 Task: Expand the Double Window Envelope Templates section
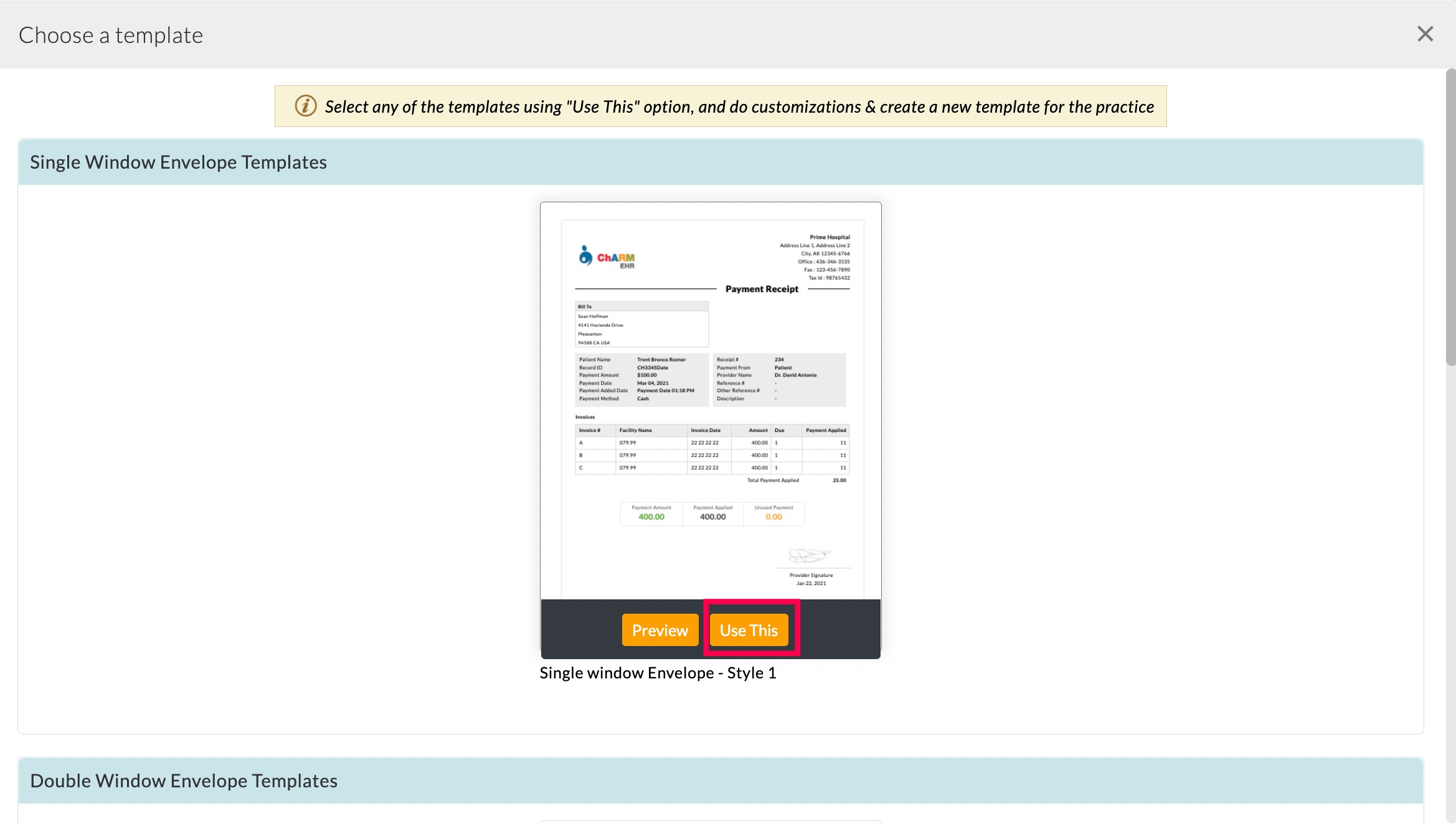(x=184, y=780)
